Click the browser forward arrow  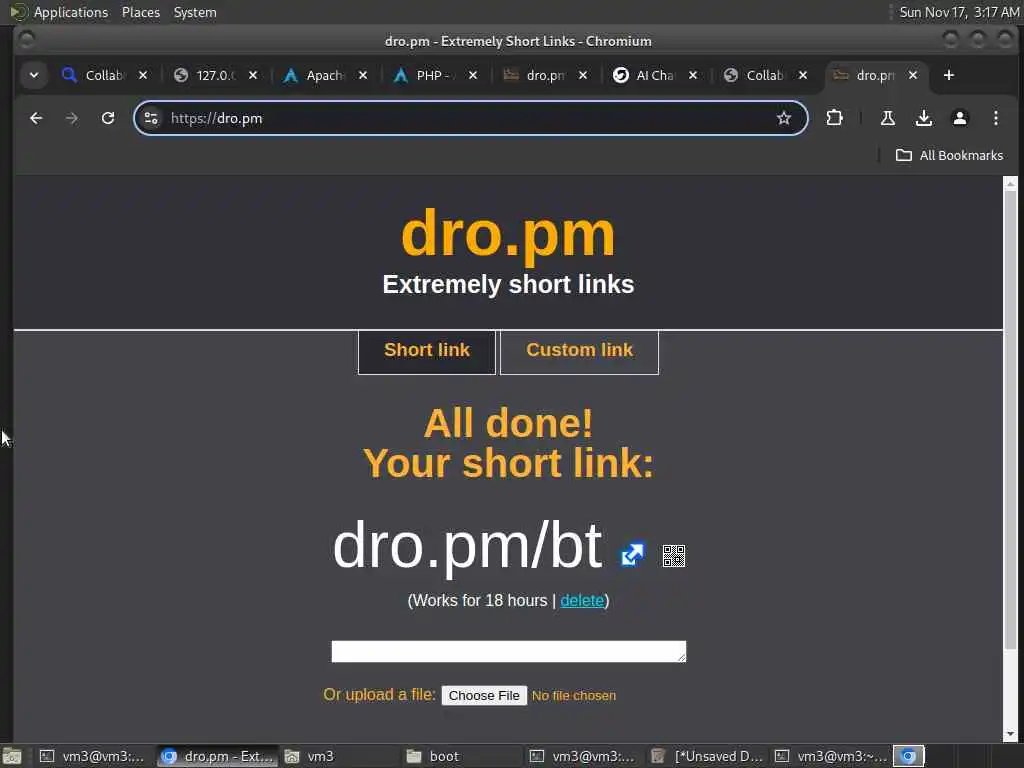[x=72, y=118]
